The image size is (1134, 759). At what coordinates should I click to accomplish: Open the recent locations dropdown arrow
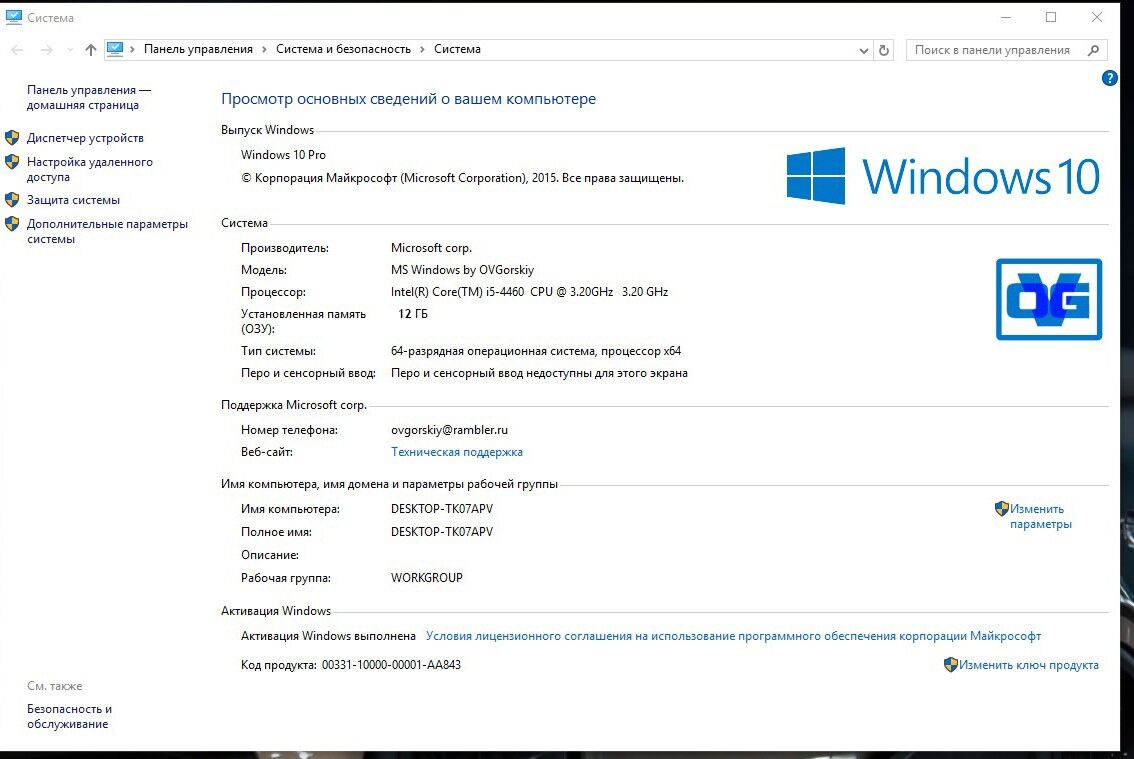(70, 49)
